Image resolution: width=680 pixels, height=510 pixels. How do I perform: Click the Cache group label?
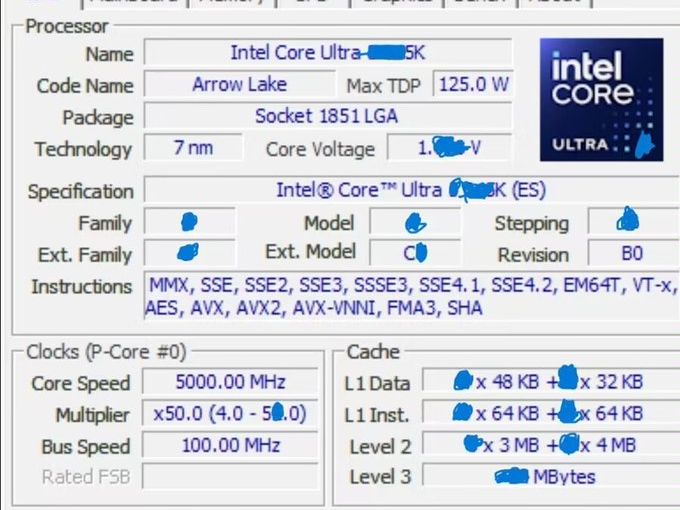(x=373, y=352)
